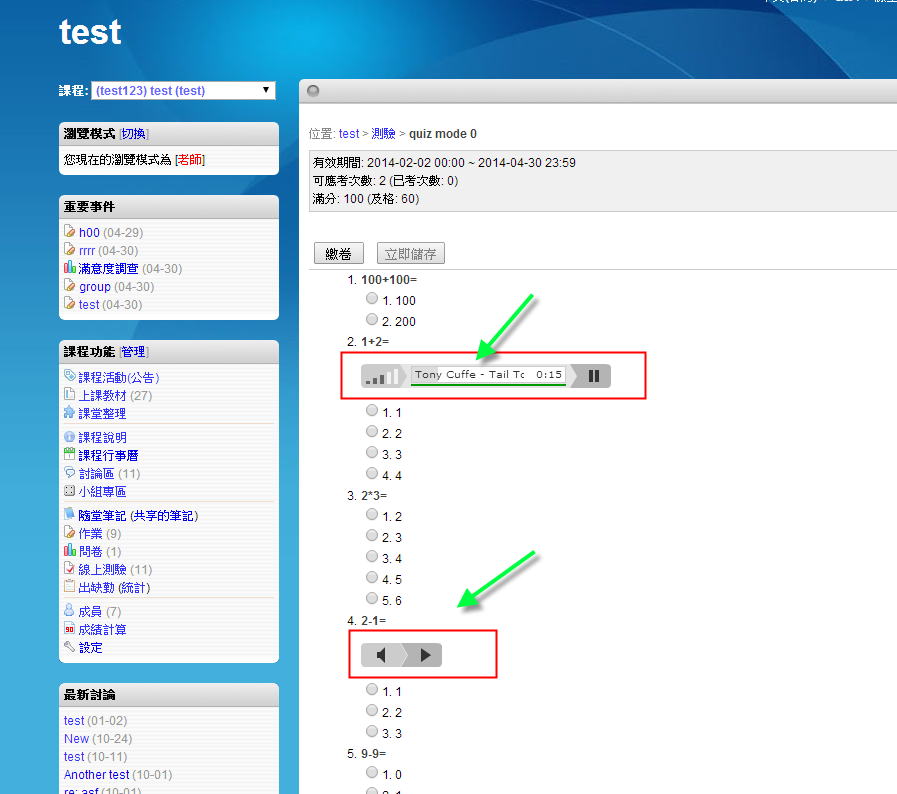Image resolution: width=897 pixels, height=794 pixels.
Task: Click 管理 link beside 課程功能
Action: (133, 352)
